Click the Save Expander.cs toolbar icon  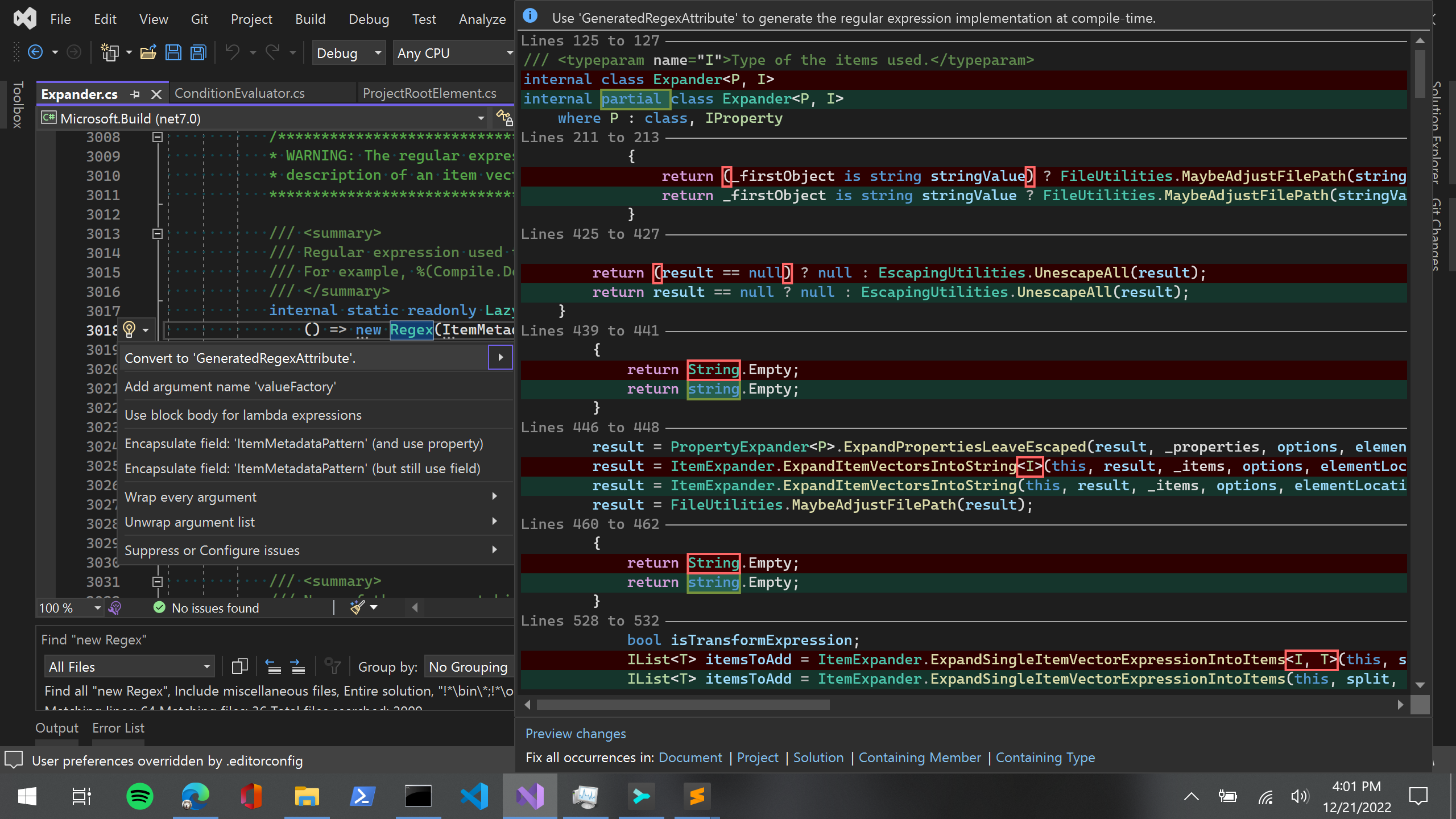(173, 52)
